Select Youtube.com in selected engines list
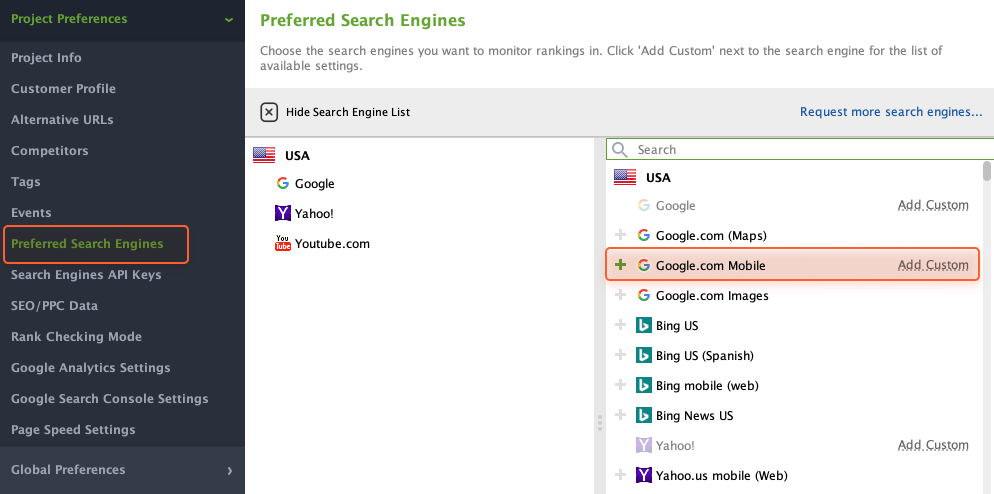The height and width of the screenshot is (494, 994). tap(332, 244)
